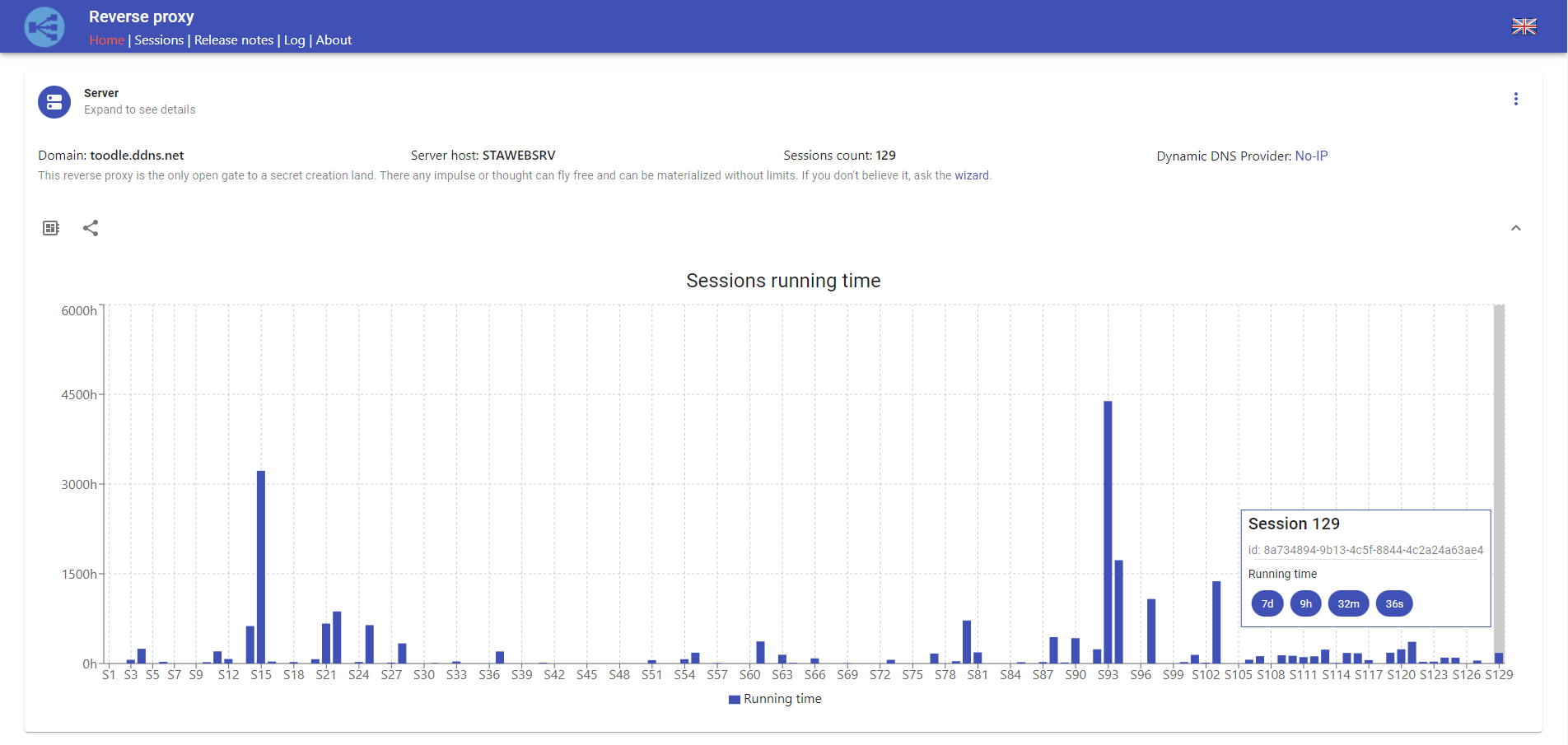Click the Running time legend color square
This screenshot has height=745, width=1568.
[x=734, y=699]
